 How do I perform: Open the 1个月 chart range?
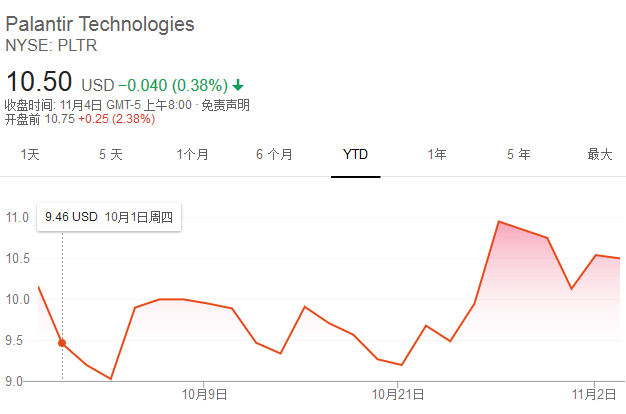pyautogui.click(x=192, y=154)
